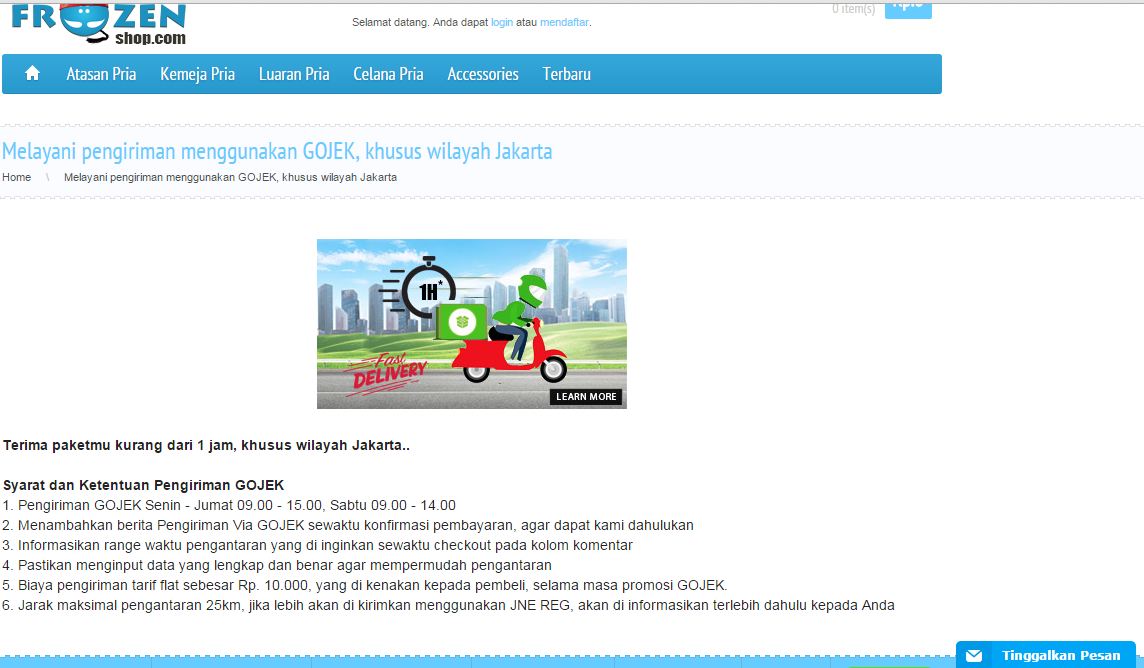Click rule 1 about Senin - Jumat hours
The image size is (1144, 668).
pyautogui.click(x=229, y=505)
